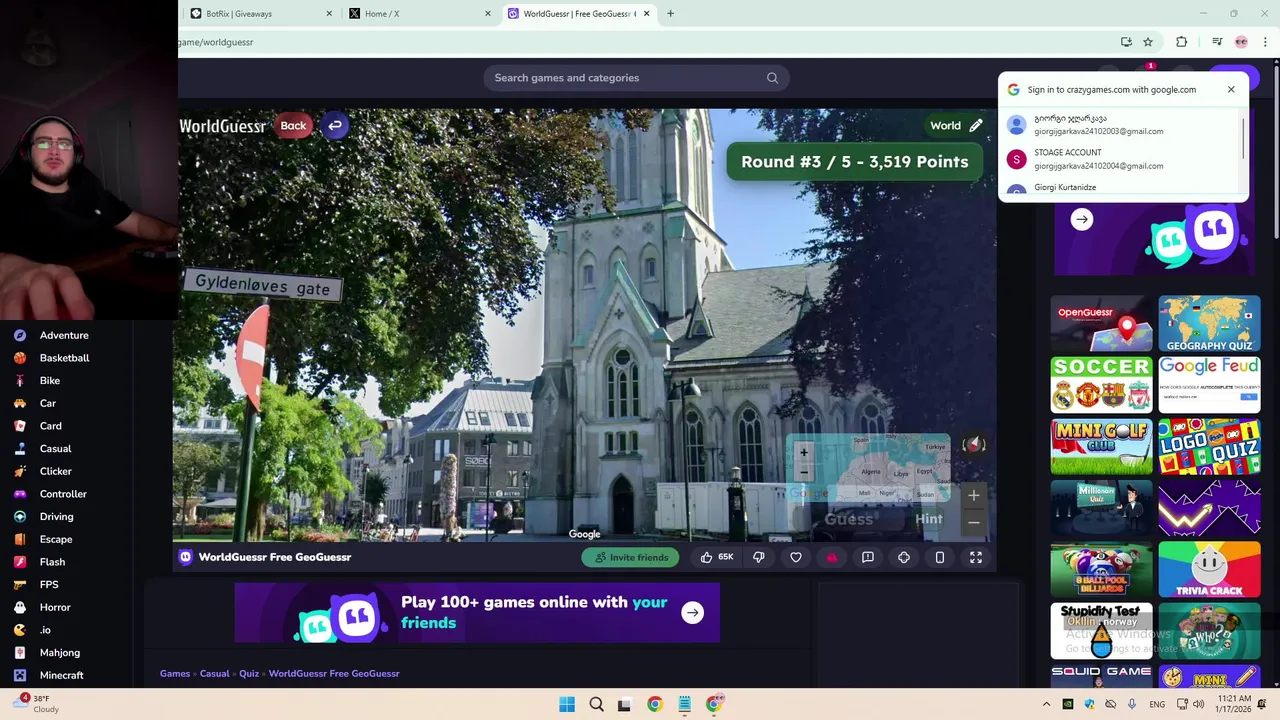Open the Soccer game thumbnail
Image resolution: width=1280 pixels, height=720 pixels.
[1101, 385]
